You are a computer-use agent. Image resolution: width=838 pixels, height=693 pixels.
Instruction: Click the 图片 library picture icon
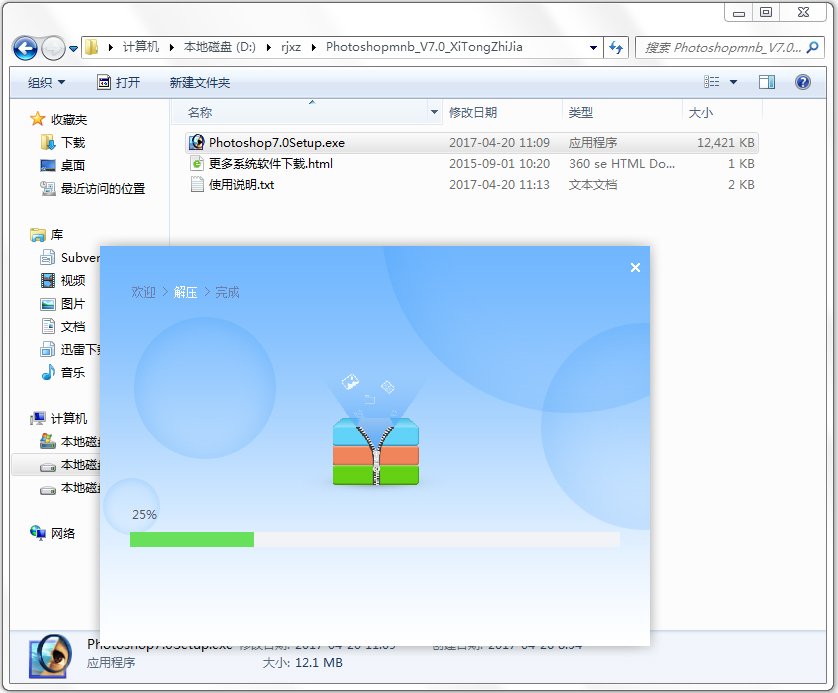point(48,304)
